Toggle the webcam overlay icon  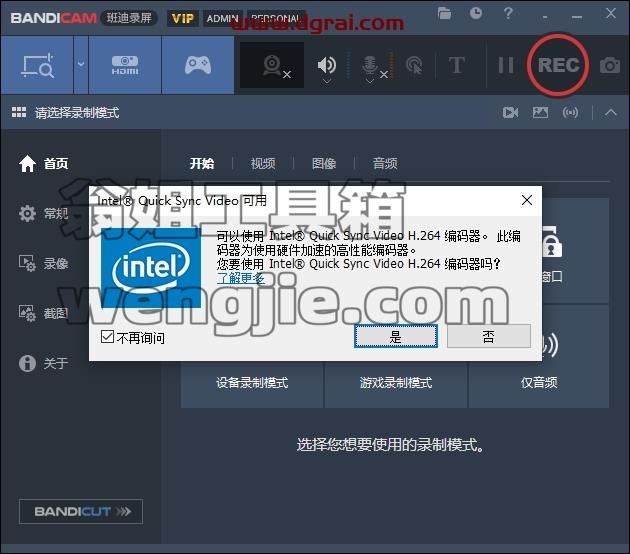[274, 66]
